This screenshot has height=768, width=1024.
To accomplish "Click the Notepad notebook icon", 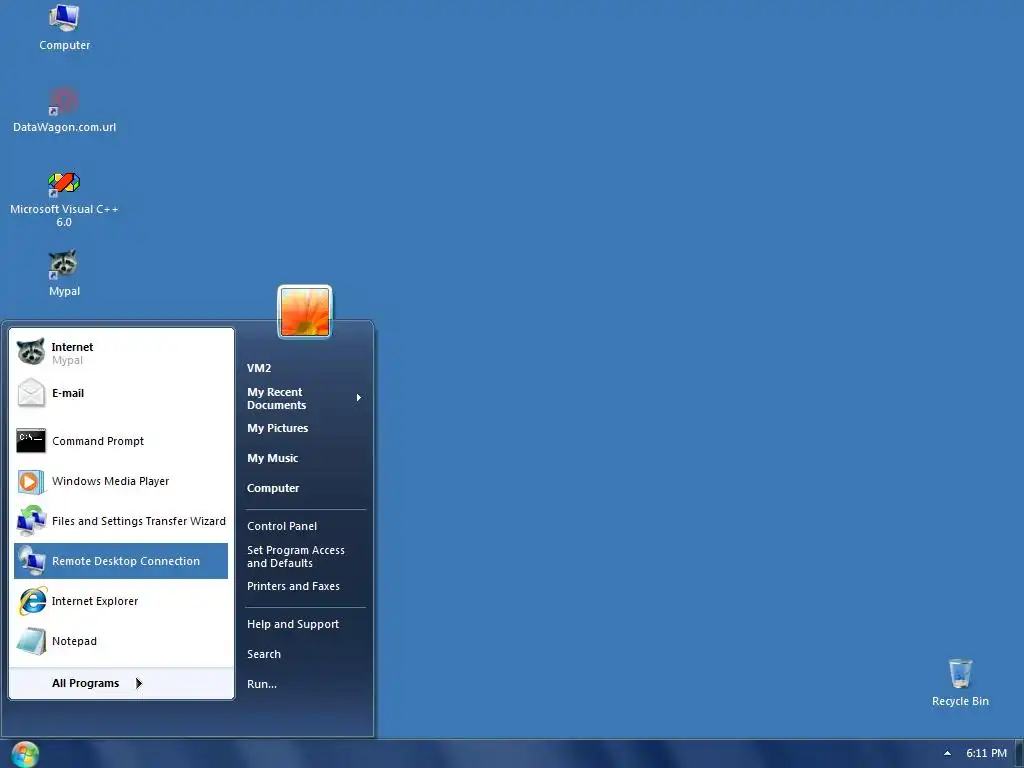I will pos(31,641).
